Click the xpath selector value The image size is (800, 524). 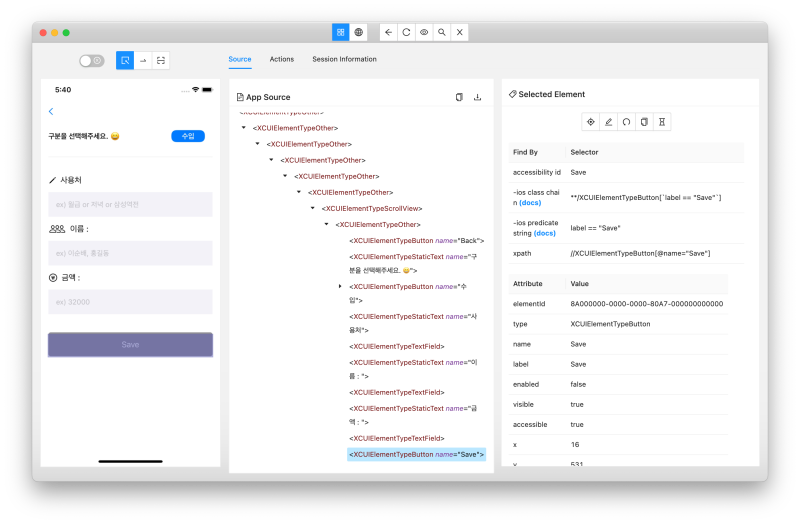[640, 253]
